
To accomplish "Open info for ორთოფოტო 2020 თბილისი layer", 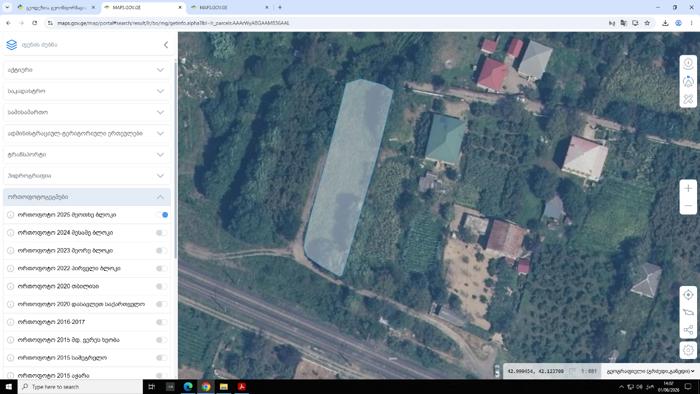I will [10, 286].
